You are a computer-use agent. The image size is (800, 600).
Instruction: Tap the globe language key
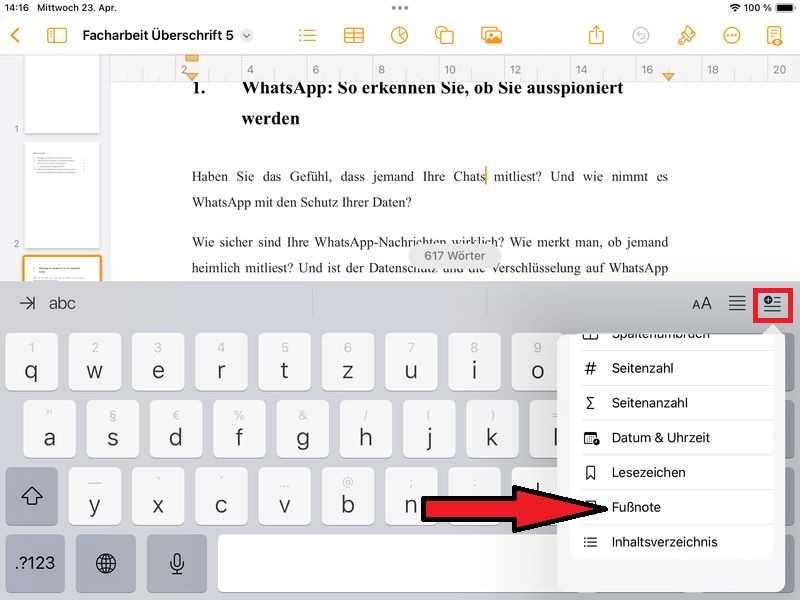106,563
